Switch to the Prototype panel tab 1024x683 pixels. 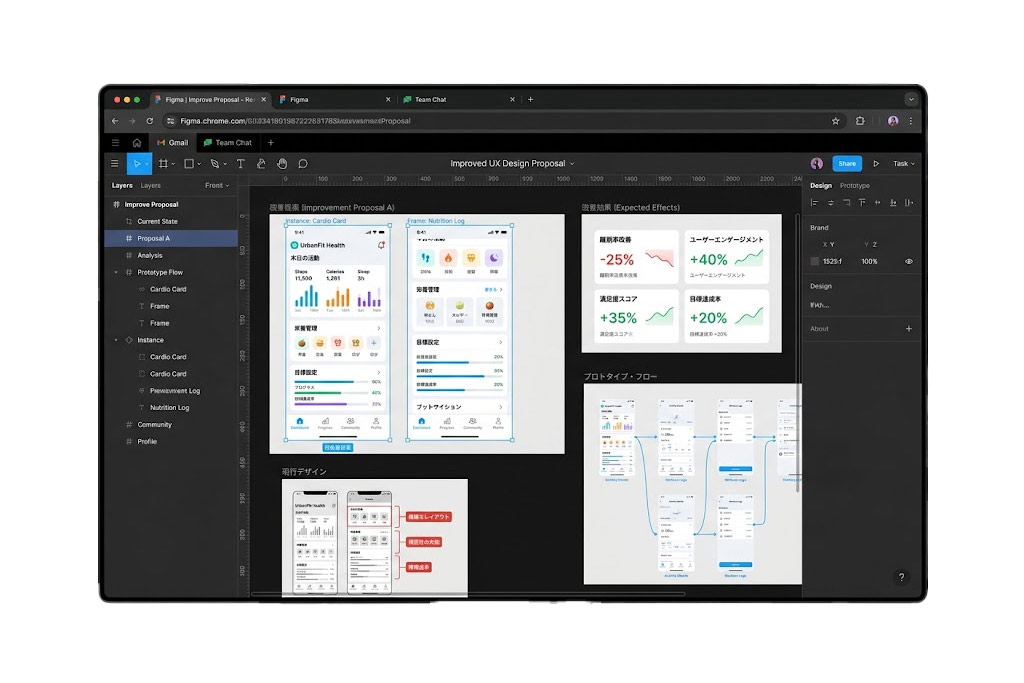coord(854,185)
